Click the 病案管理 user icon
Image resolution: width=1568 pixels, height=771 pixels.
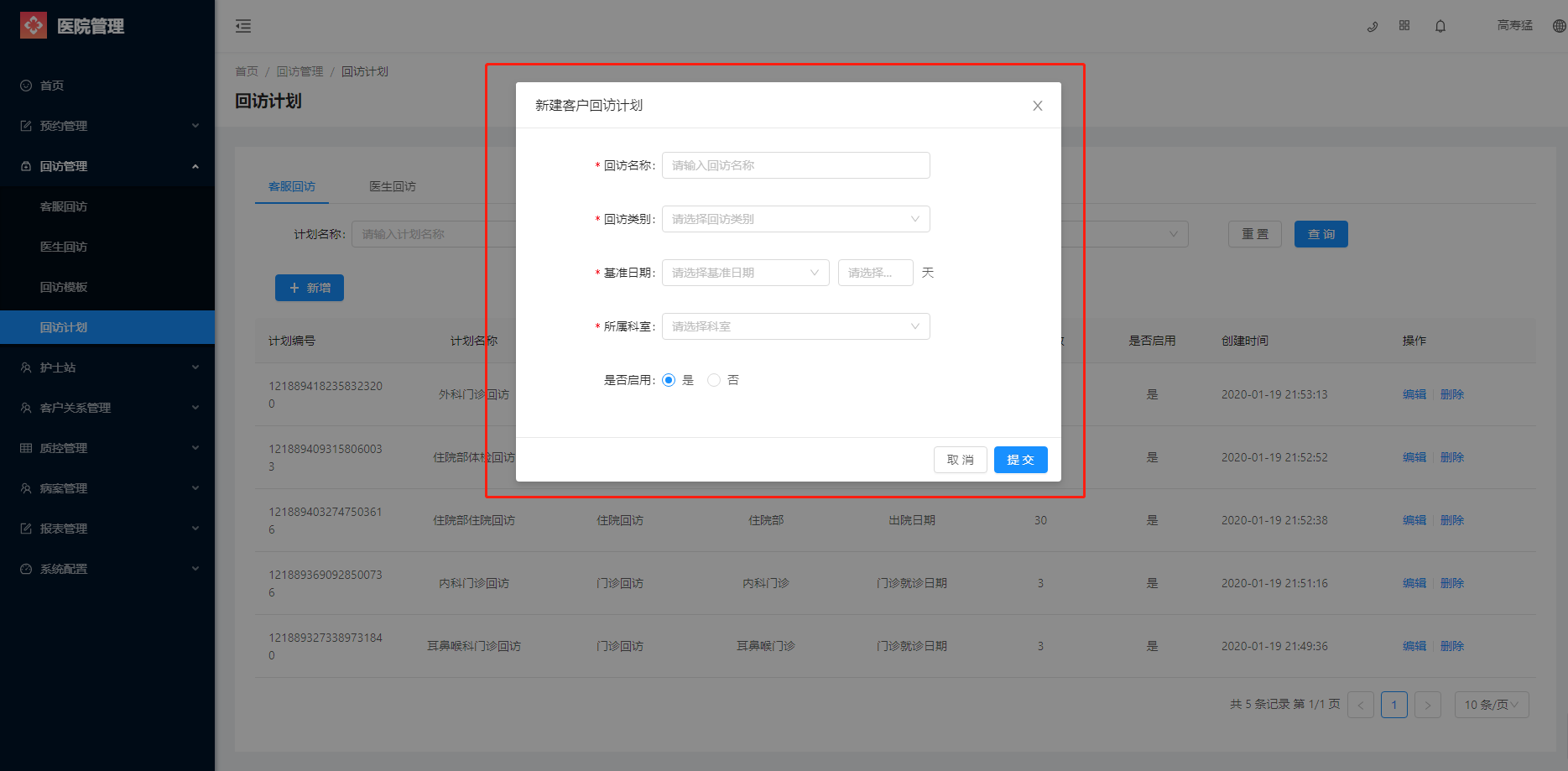coord(26,488)
